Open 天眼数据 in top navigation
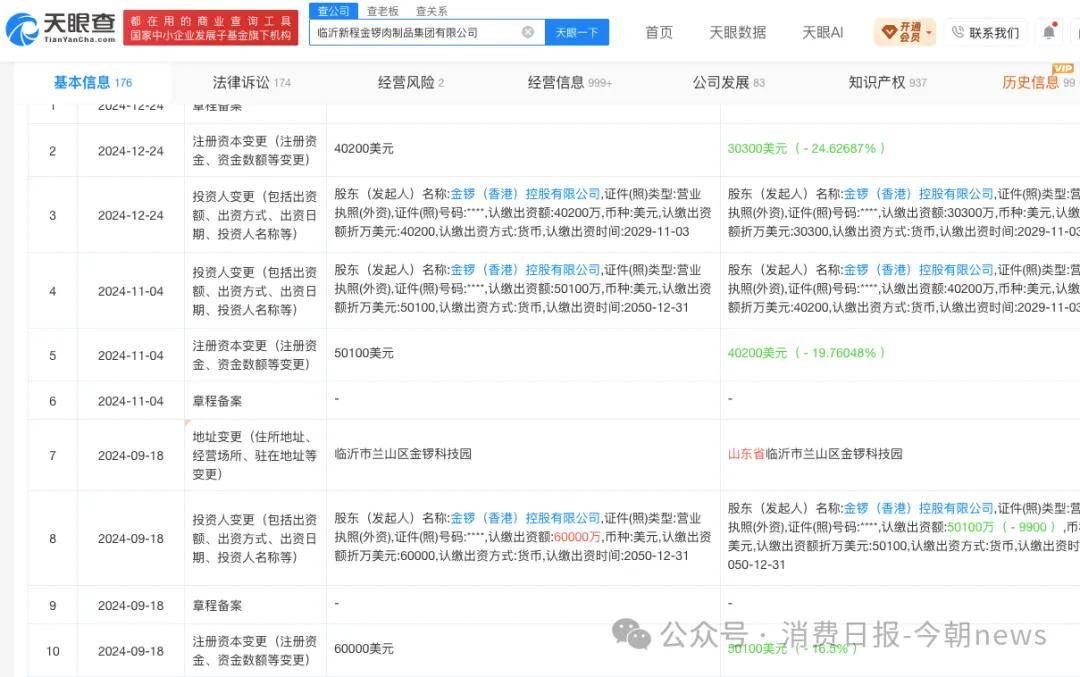Viewport: 1080px width, 677px height. (x=738, y=32)
